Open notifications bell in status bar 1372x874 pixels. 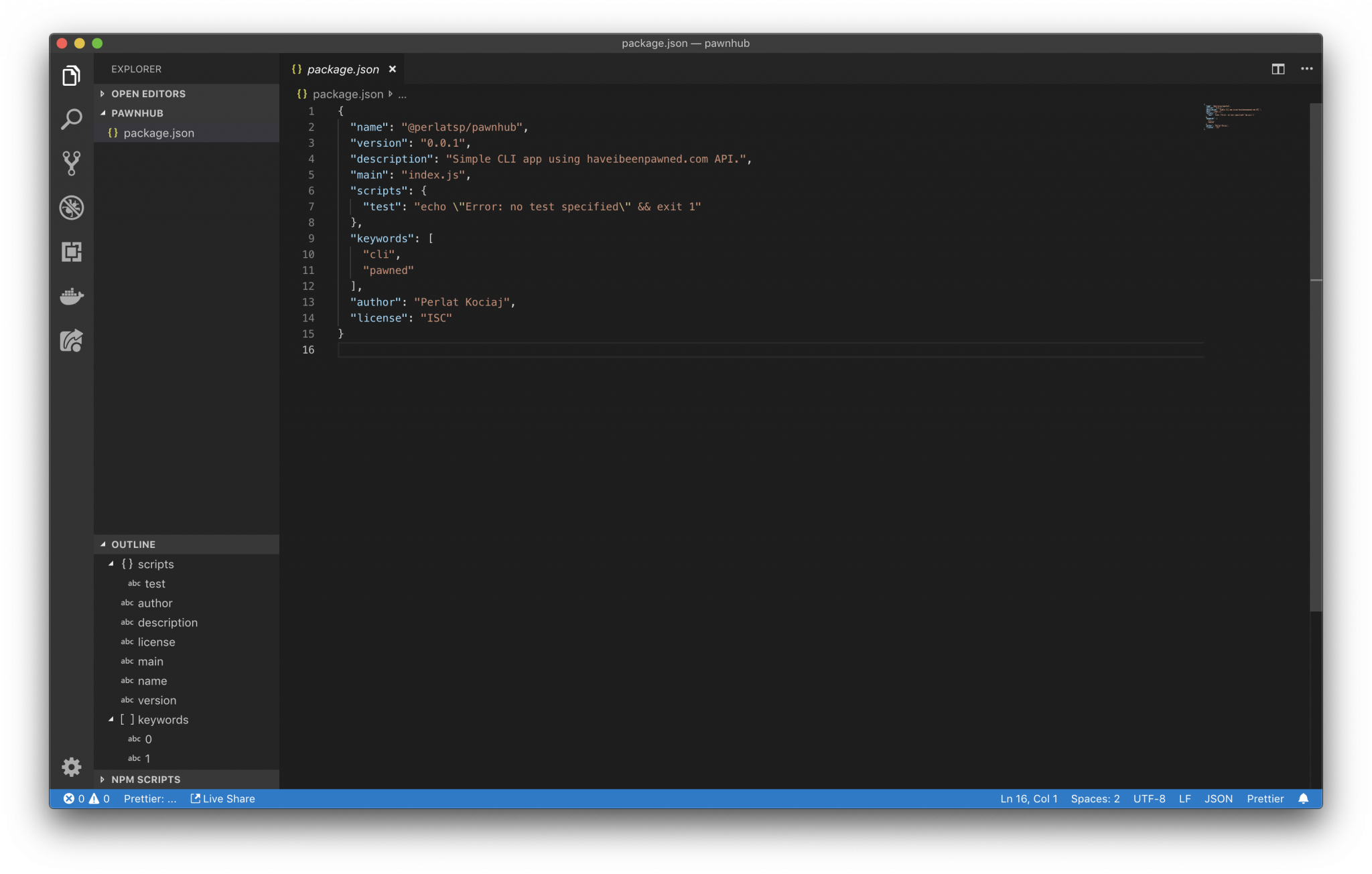click(1303, 798)
